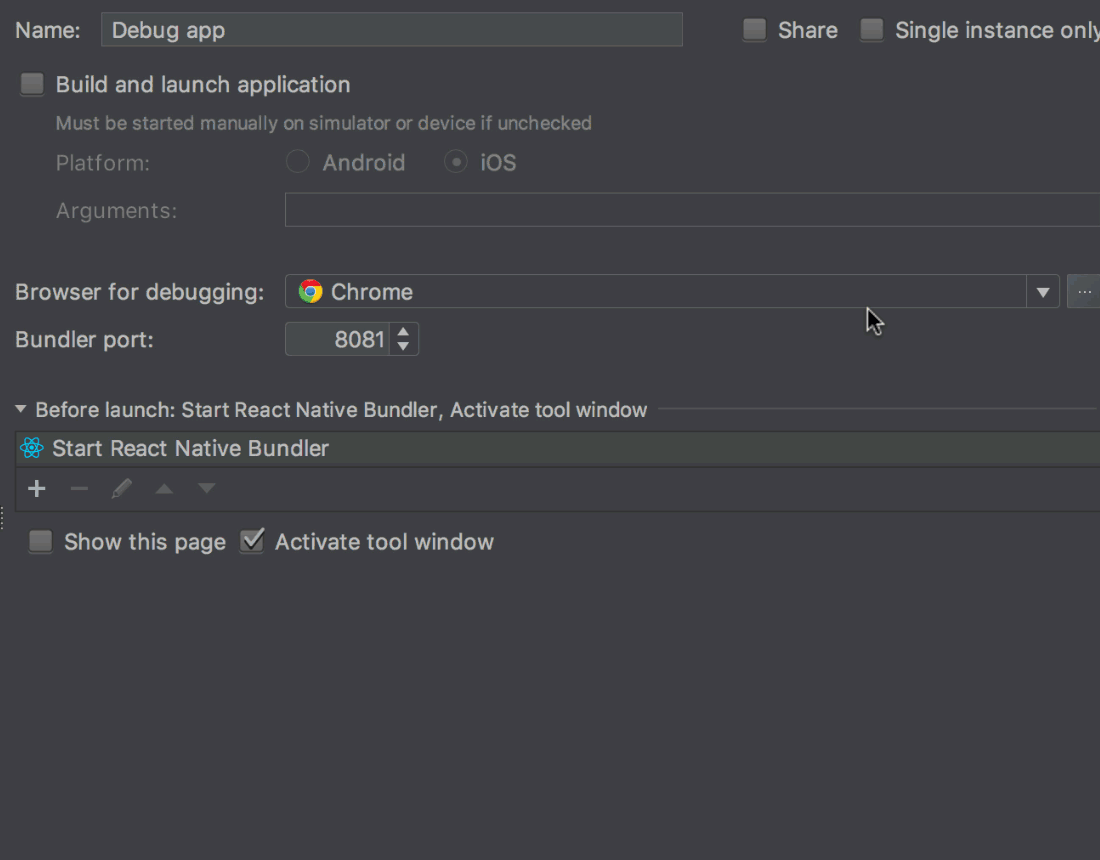Move the bundler task down
The width and height of the screenshot is (1100, 860).
[205, 488]
